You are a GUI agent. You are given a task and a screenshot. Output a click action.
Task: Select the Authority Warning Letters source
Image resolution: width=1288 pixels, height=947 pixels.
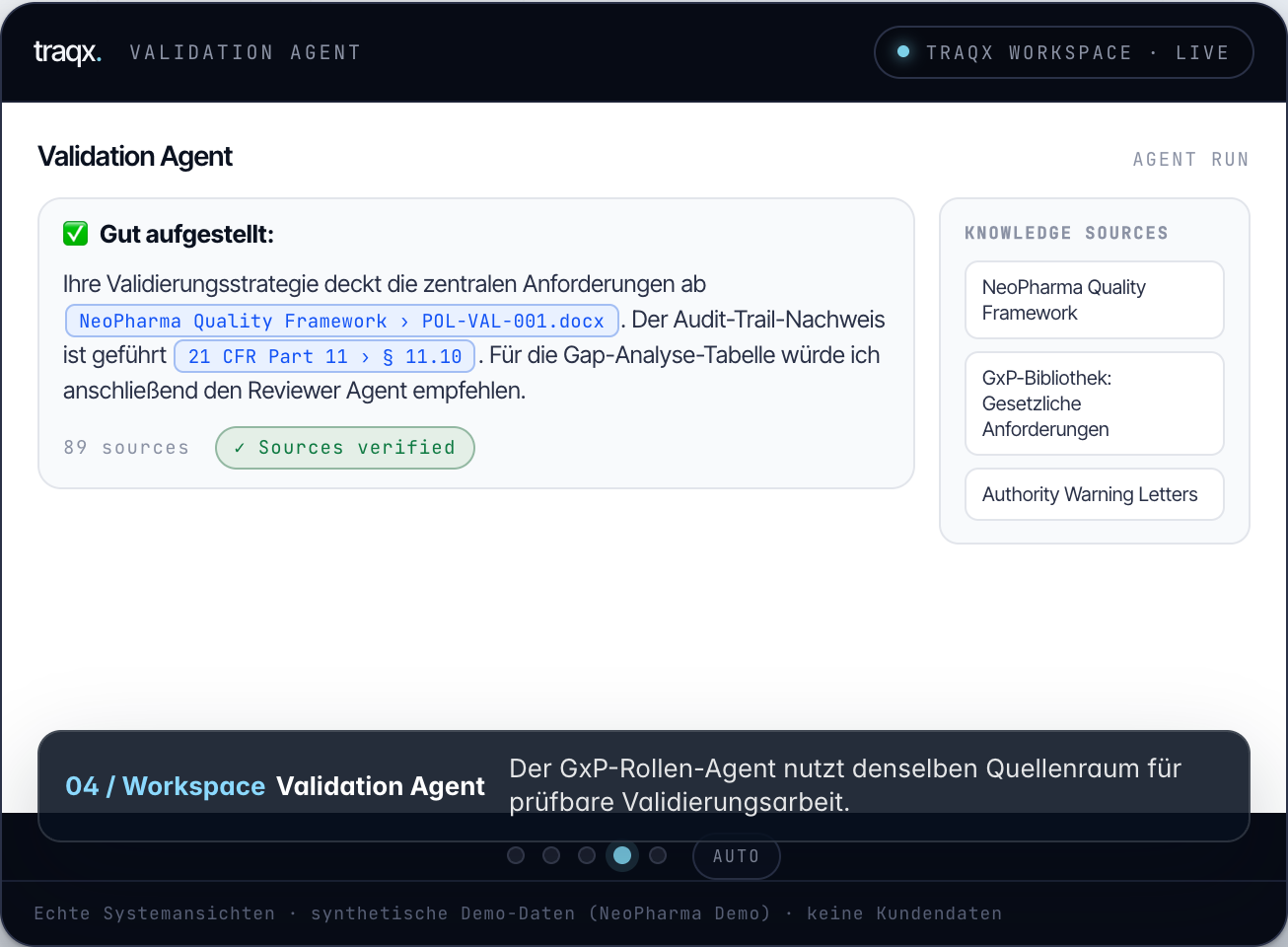[1094, 494]
